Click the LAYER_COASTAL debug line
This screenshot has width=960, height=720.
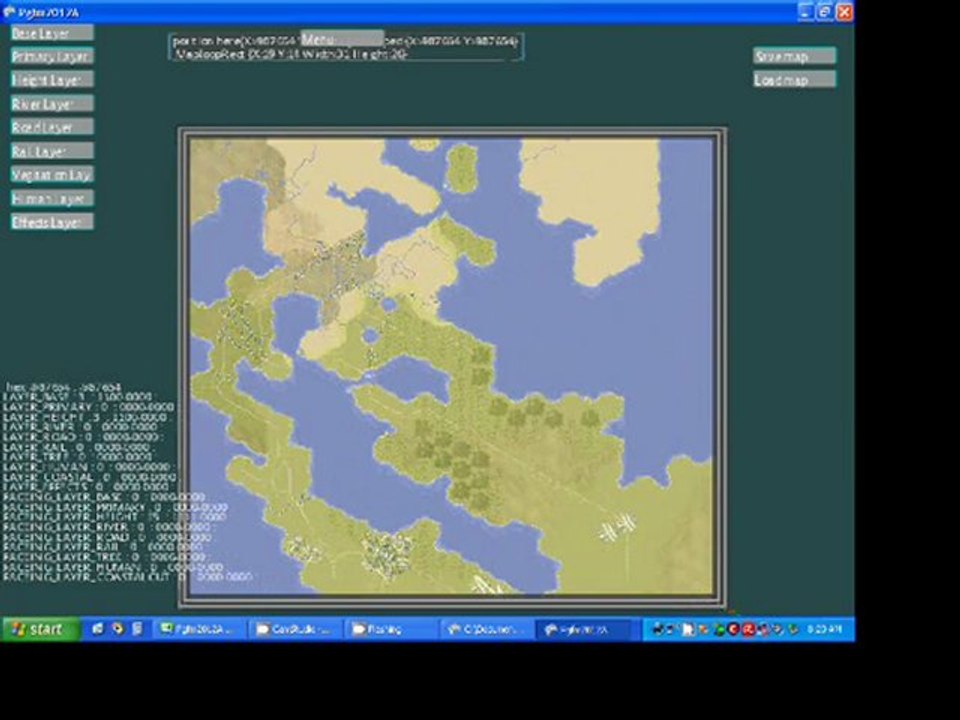90,476
